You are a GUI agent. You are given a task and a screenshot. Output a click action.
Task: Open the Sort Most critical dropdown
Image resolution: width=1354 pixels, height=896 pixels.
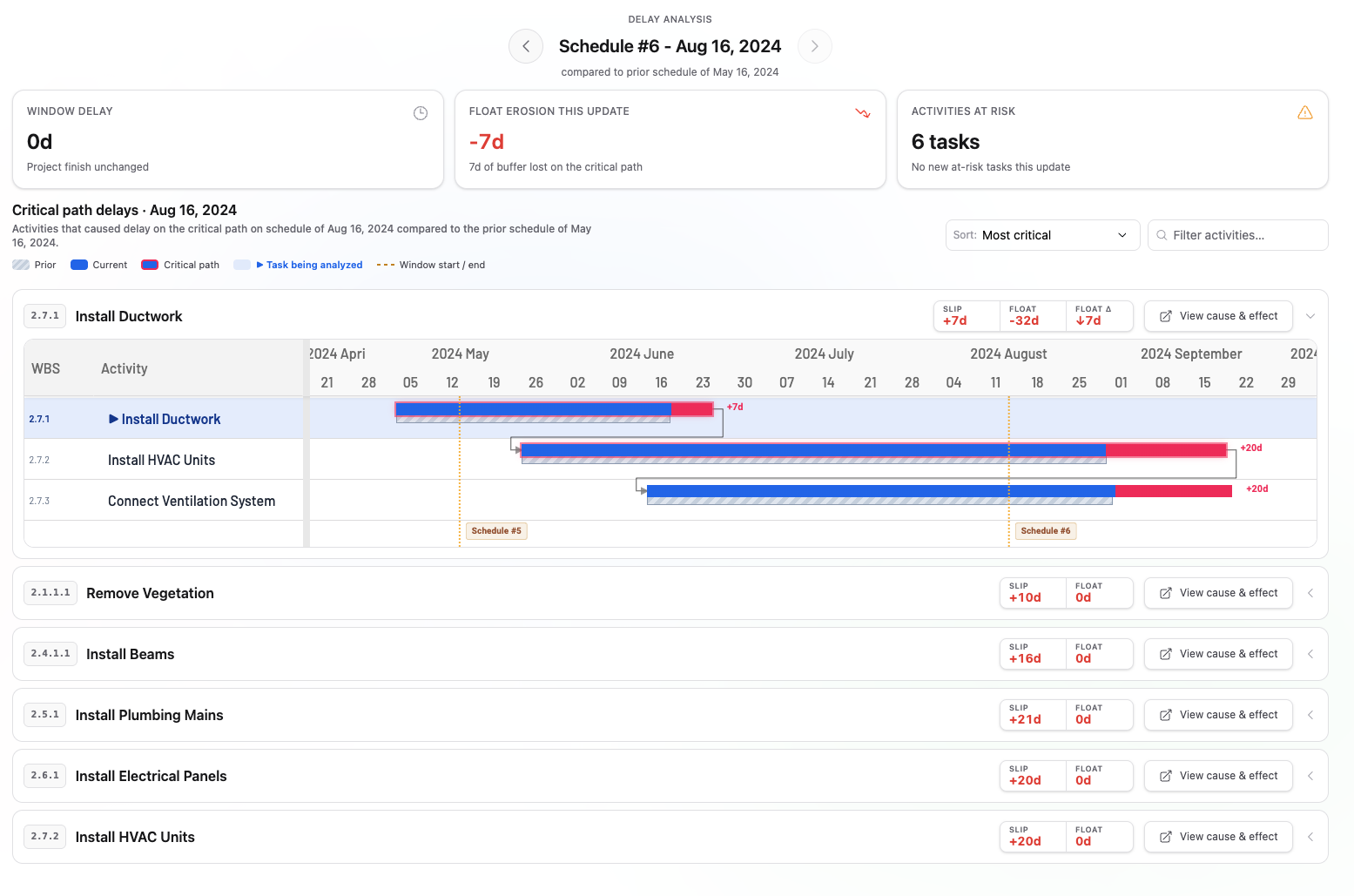point(1042,235)
